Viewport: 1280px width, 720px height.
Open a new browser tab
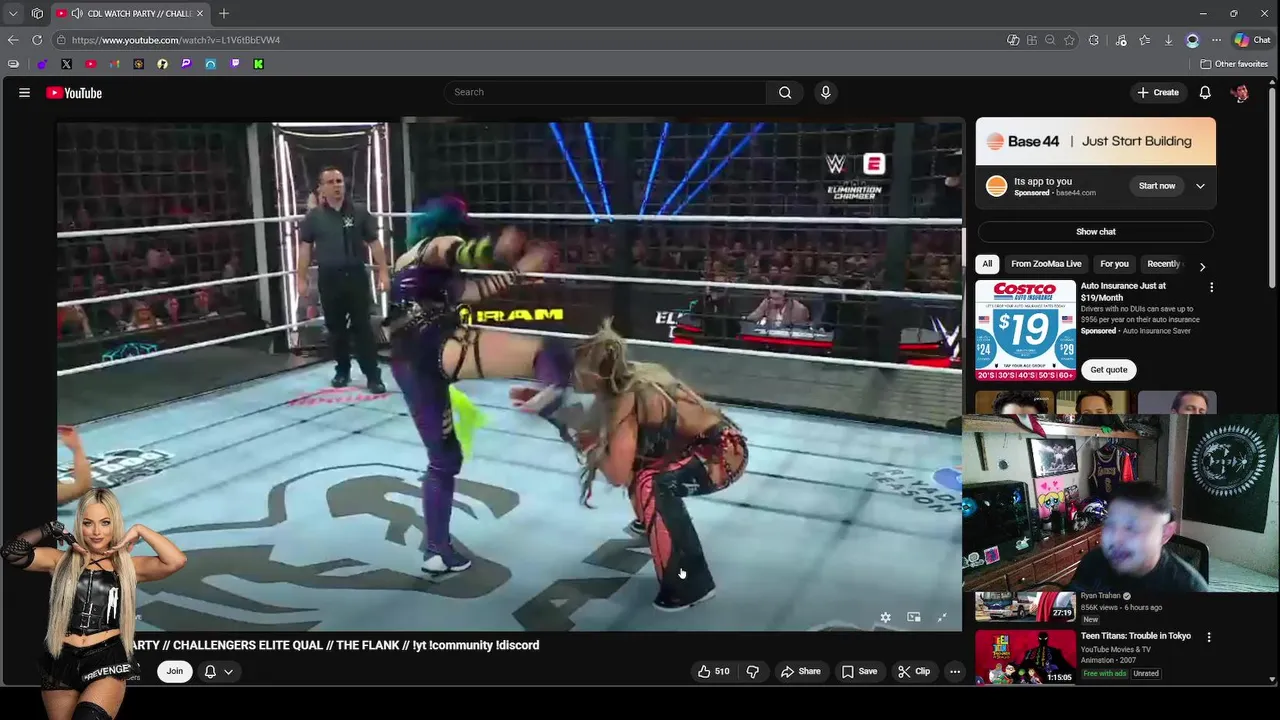[x=224, y=13]
